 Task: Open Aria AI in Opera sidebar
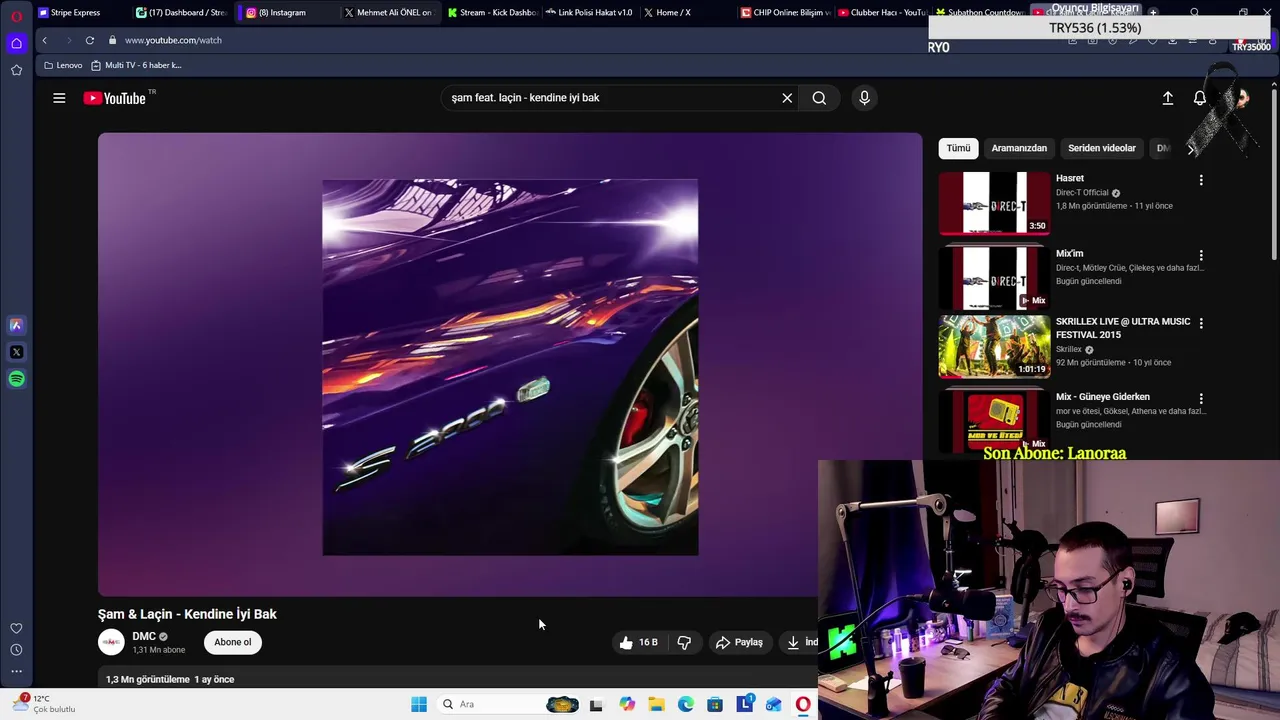16,325
